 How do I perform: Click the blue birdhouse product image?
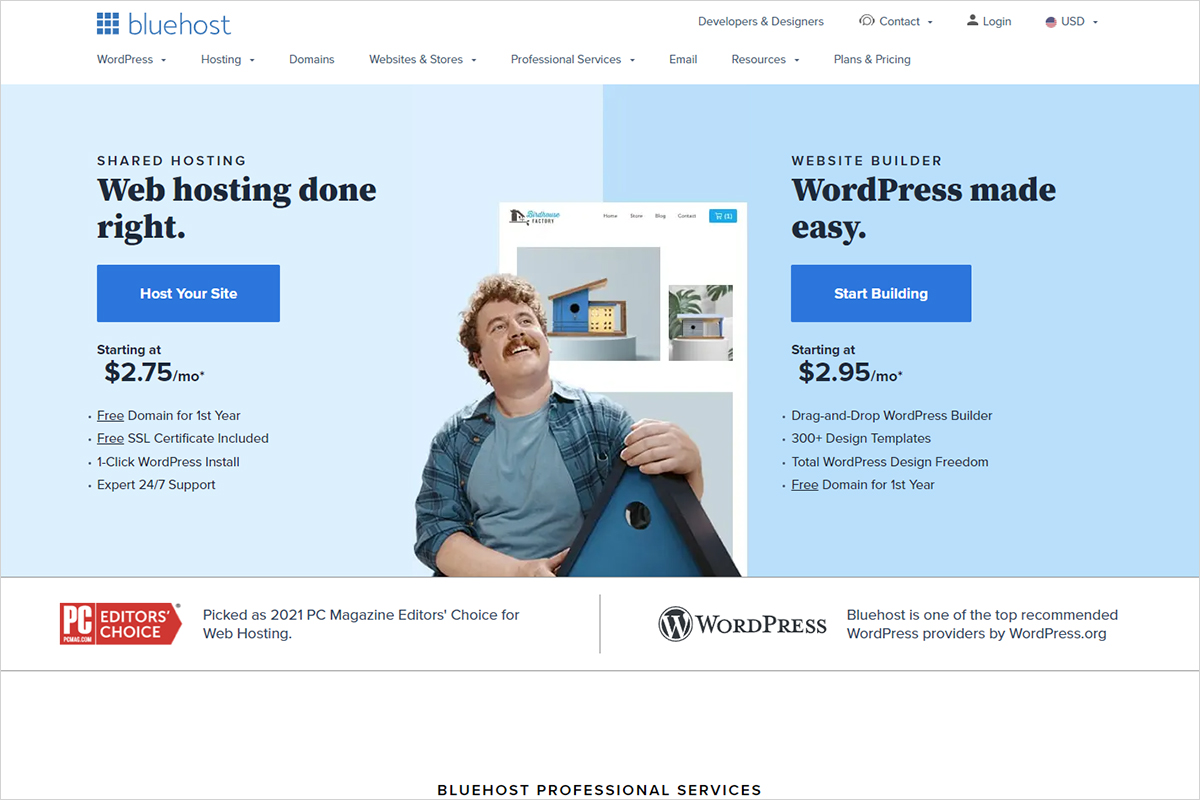pos(588,303)
